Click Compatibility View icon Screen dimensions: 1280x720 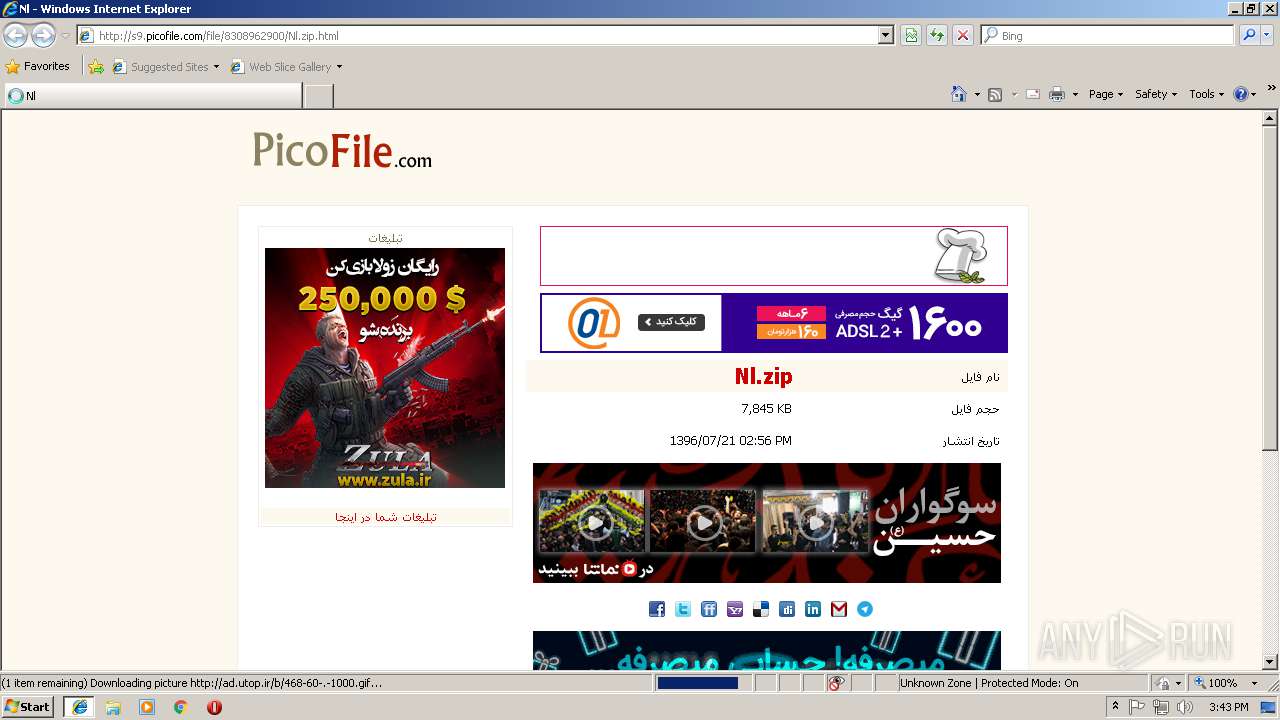[x=911, y=35]
